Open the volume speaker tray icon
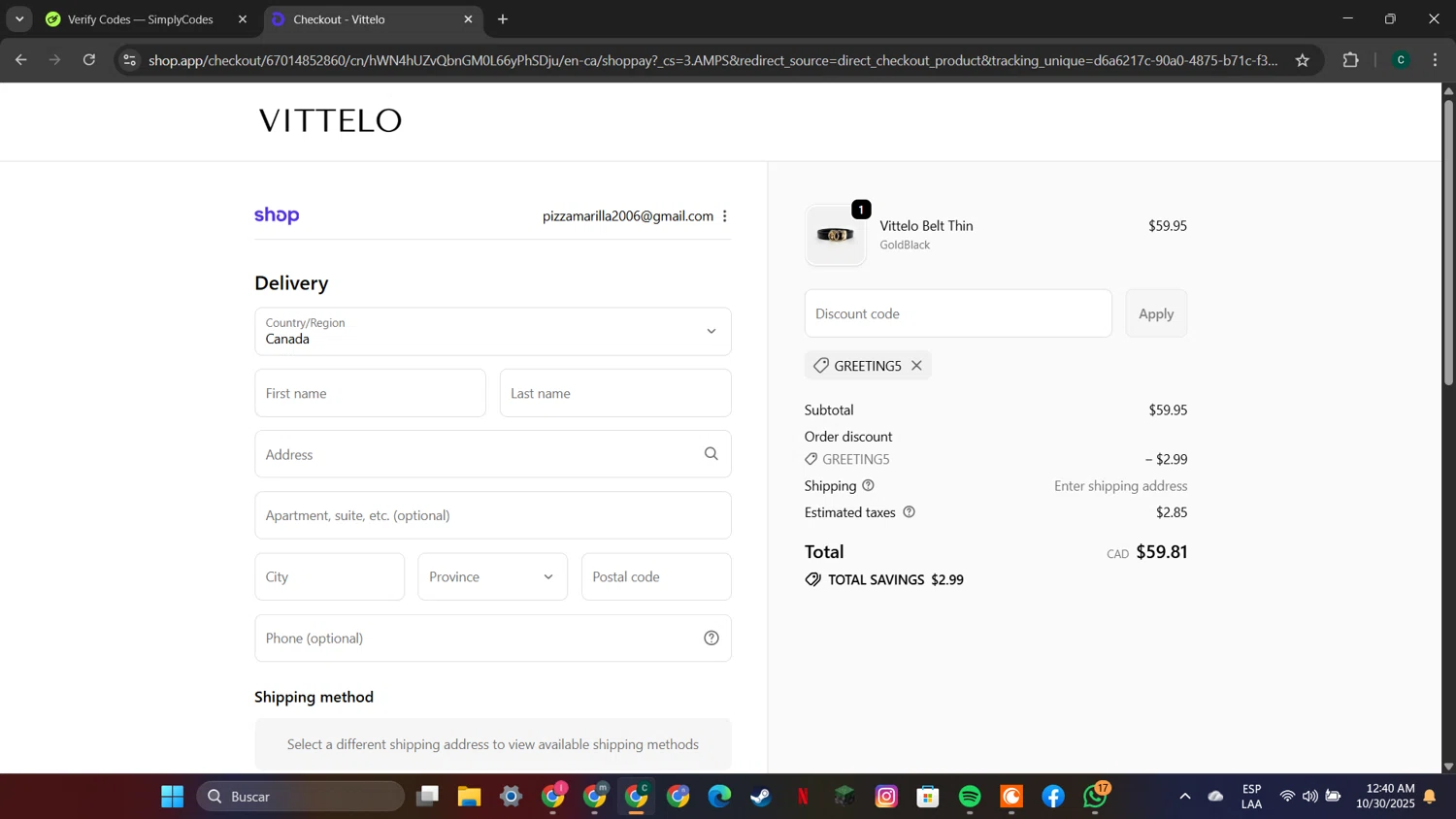This screenshot has width=1456, height=819. [1310, 797]
